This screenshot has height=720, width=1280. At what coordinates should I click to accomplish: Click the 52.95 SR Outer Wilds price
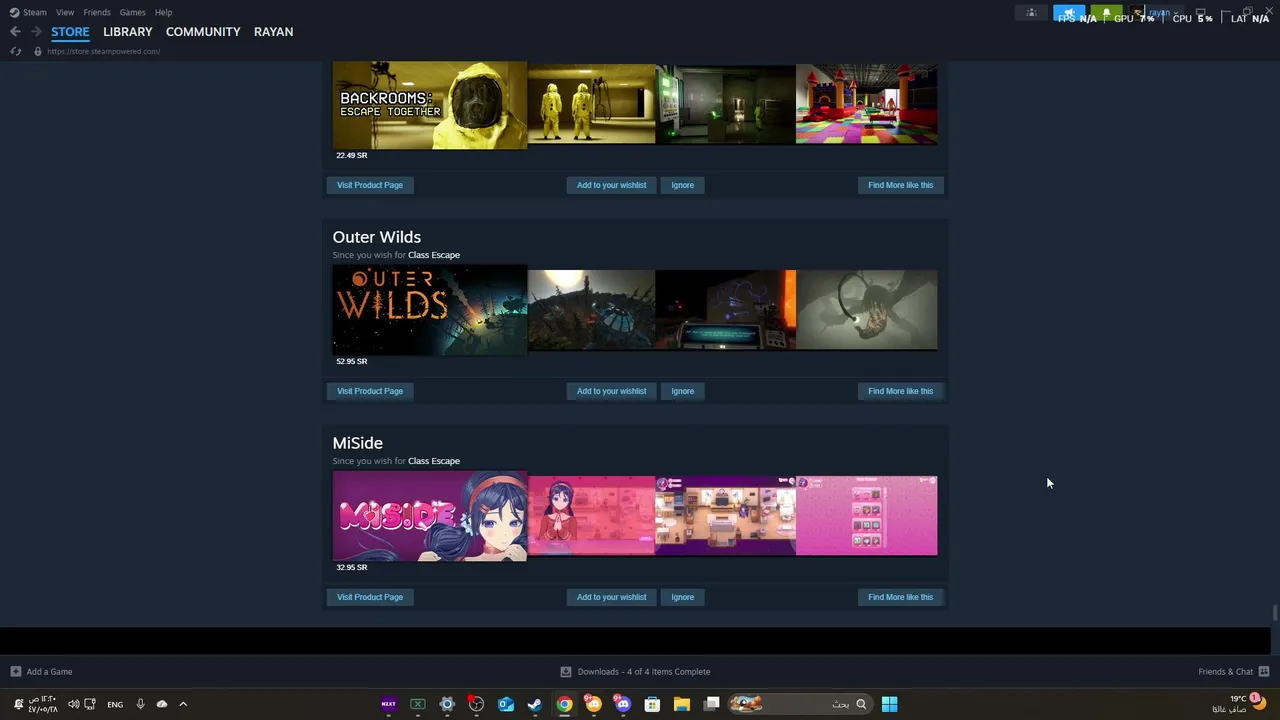[x=351, y=361]
